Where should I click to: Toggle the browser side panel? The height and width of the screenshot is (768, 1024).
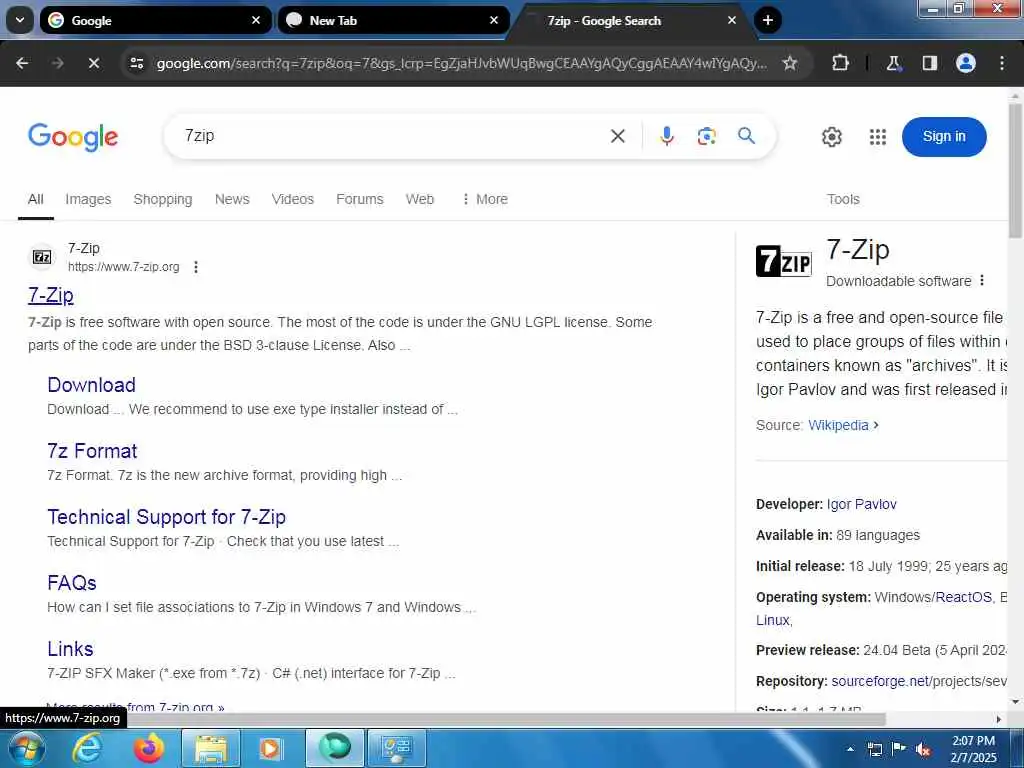(x=930, y=63)
